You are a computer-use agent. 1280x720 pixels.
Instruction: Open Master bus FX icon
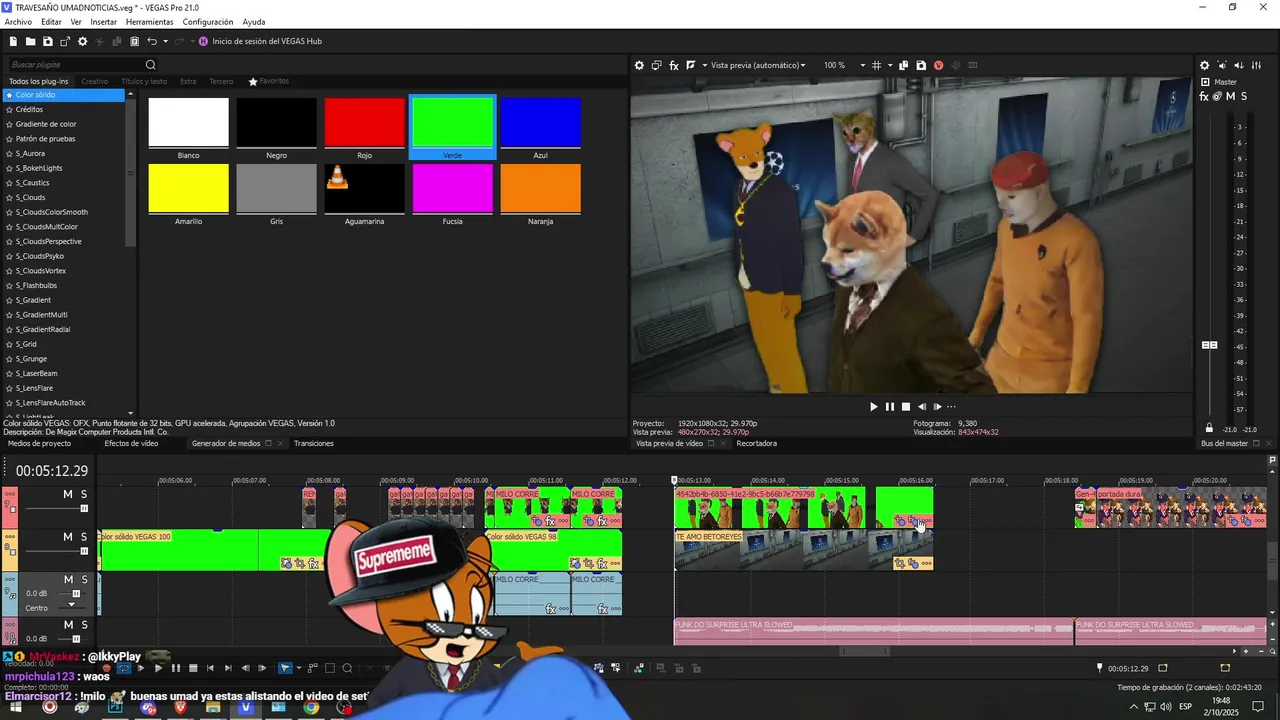(x=1205, y=96)
